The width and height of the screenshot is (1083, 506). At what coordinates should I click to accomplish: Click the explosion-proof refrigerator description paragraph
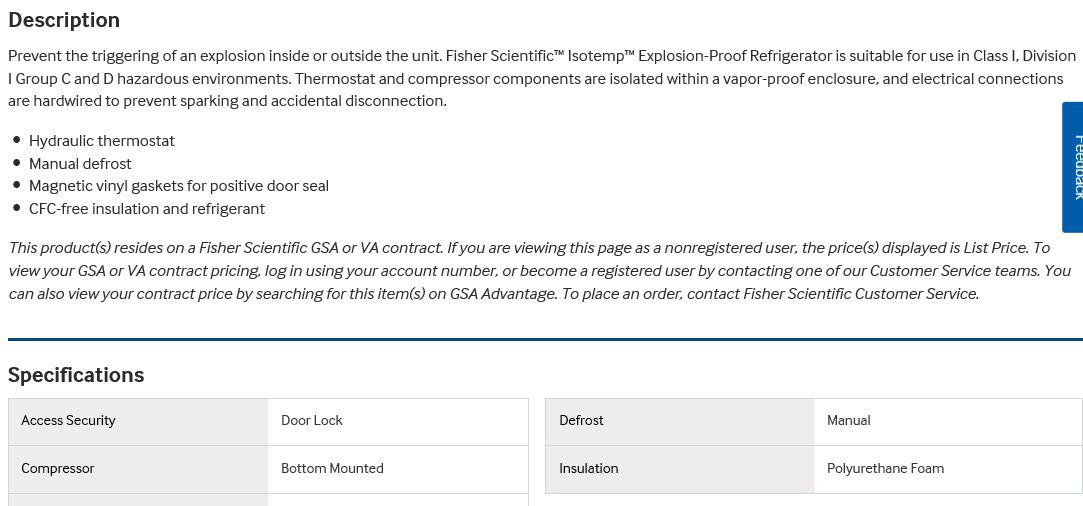coord(540,78)
